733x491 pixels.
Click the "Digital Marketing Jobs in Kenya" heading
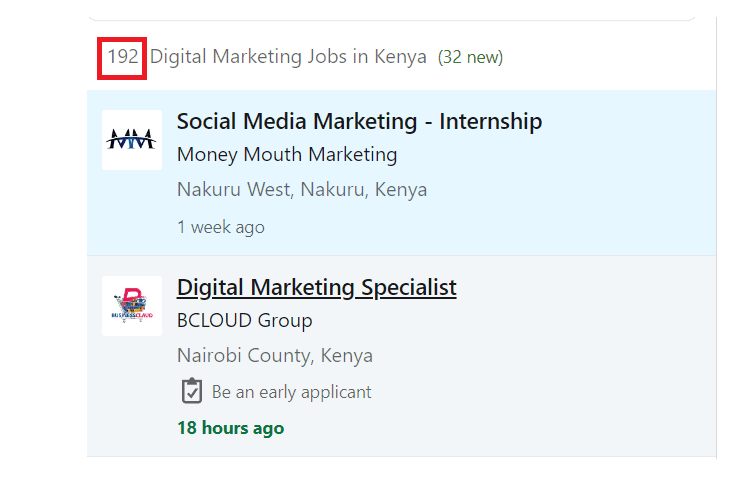288,57
